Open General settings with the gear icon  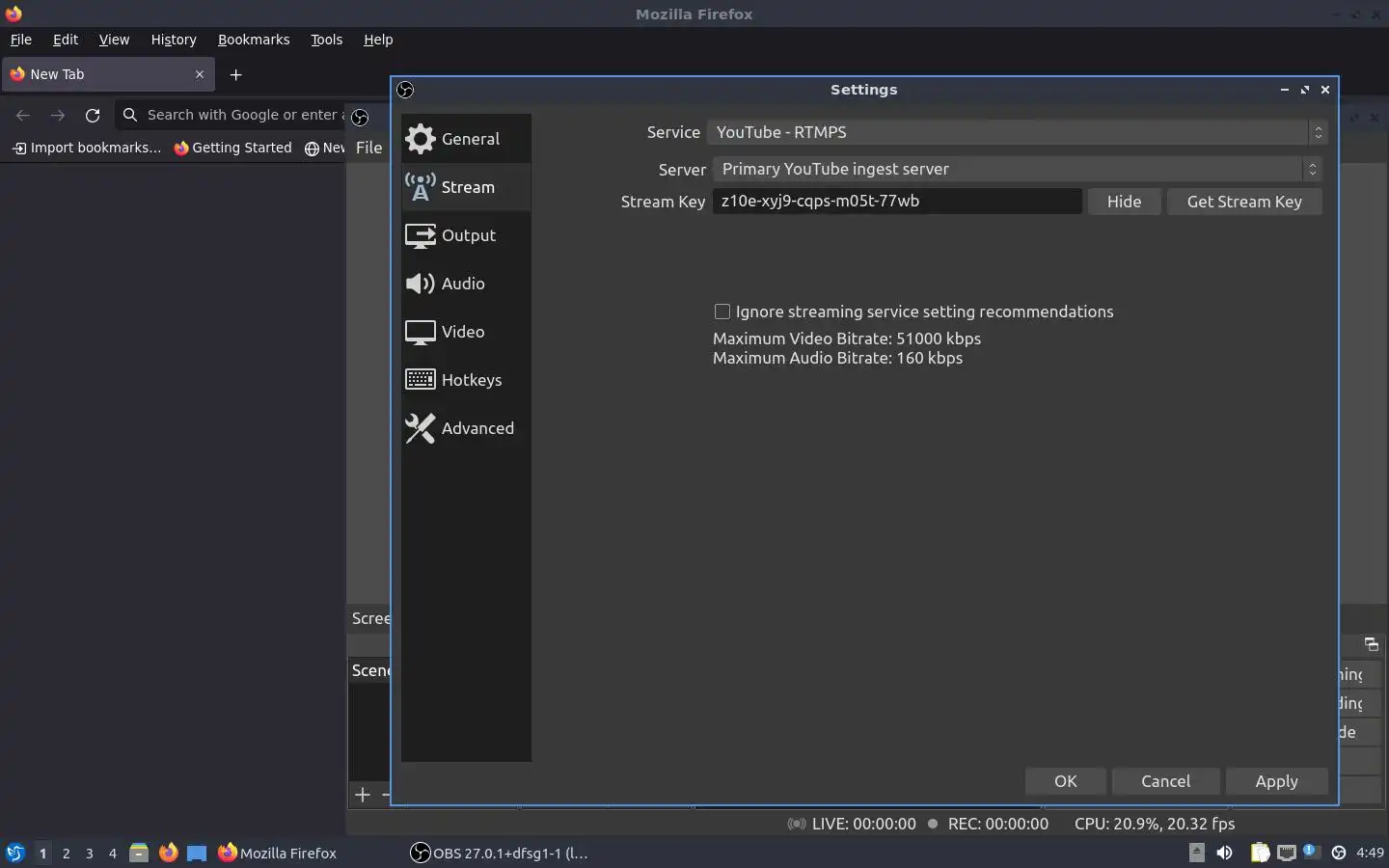click(421, 139)
